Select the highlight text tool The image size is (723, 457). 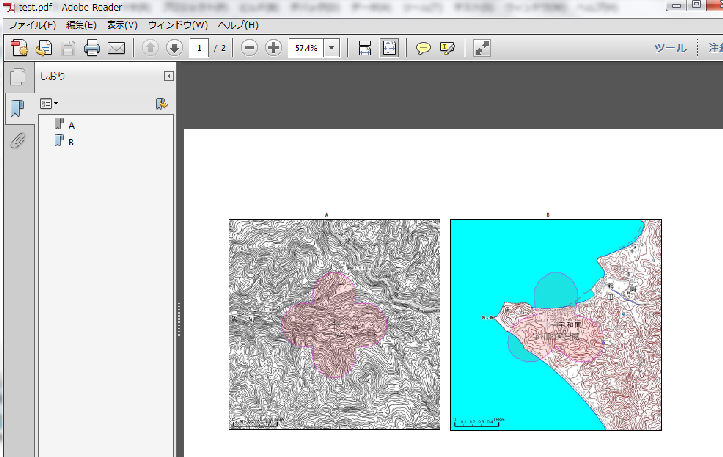[447, 48]
